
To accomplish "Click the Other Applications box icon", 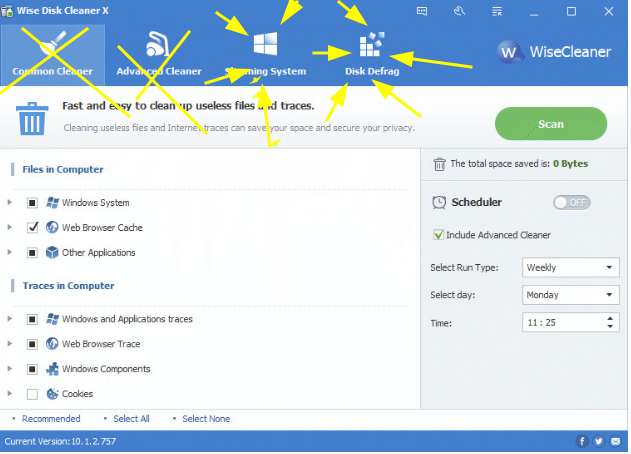I will click(52, 253).
